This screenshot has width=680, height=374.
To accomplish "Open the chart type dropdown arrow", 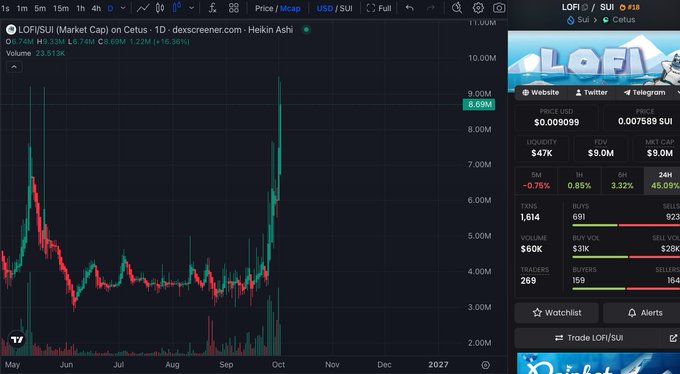I will [191, 8].
